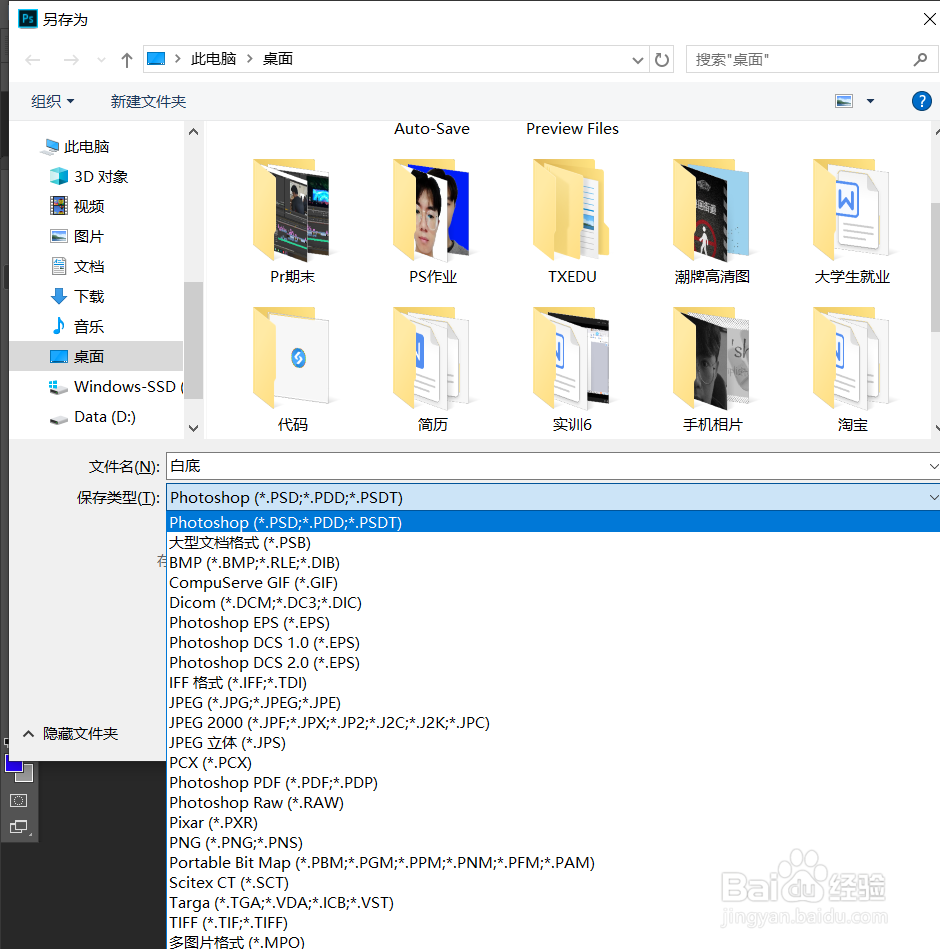Screen dimensions: 940x949
Task: Choose JPEG 2000 format
Action: [x=553, y=723]
